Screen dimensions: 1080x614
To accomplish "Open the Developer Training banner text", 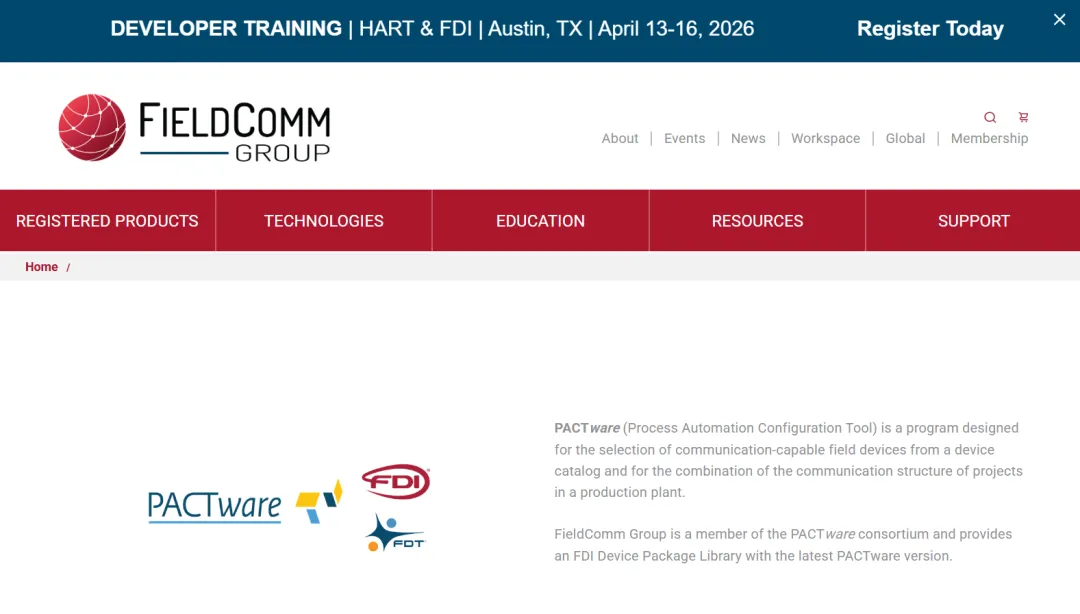I will (432, 29).
